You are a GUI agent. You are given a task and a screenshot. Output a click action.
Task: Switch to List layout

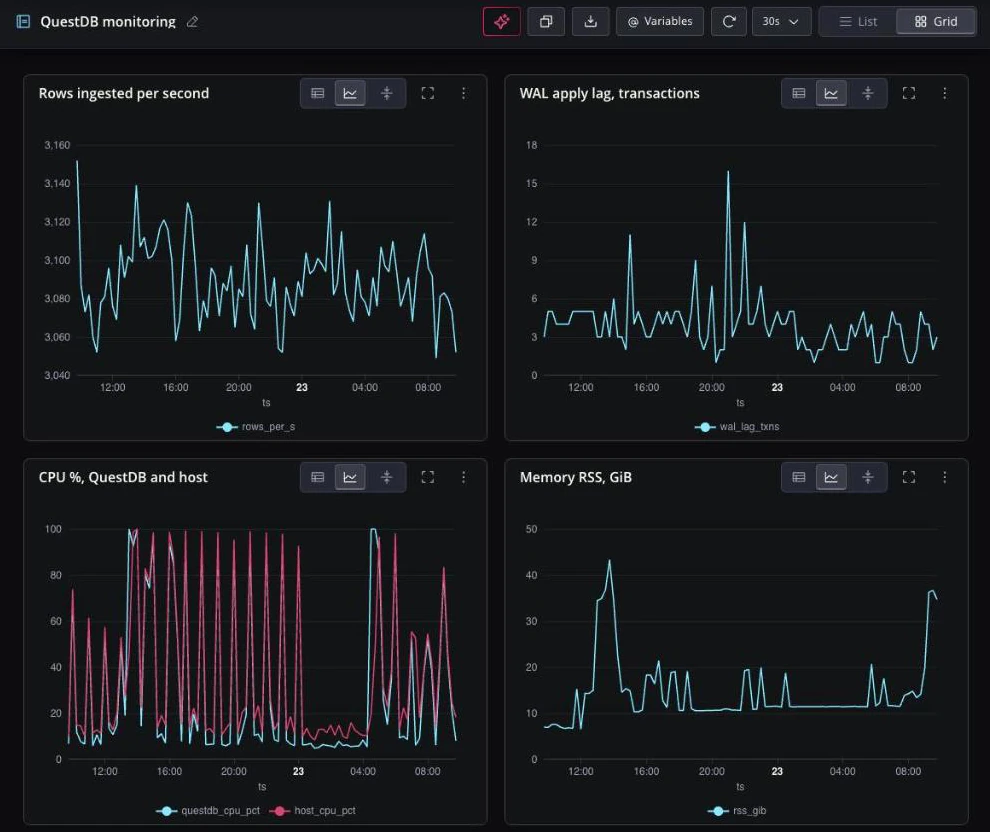click(858, 21)
